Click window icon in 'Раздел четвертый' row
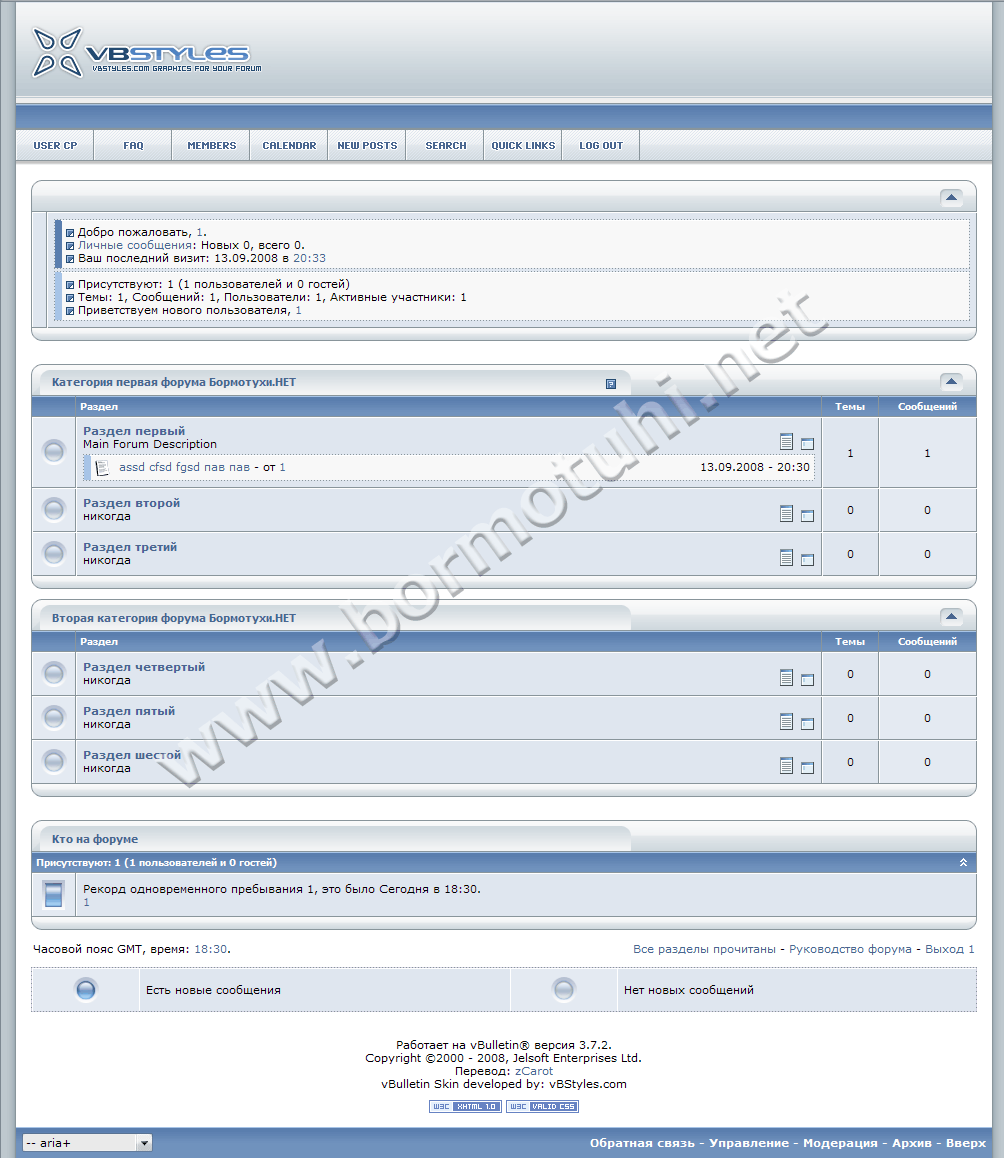This screenshot has height=1158, width=1004. tap(807, 679)
